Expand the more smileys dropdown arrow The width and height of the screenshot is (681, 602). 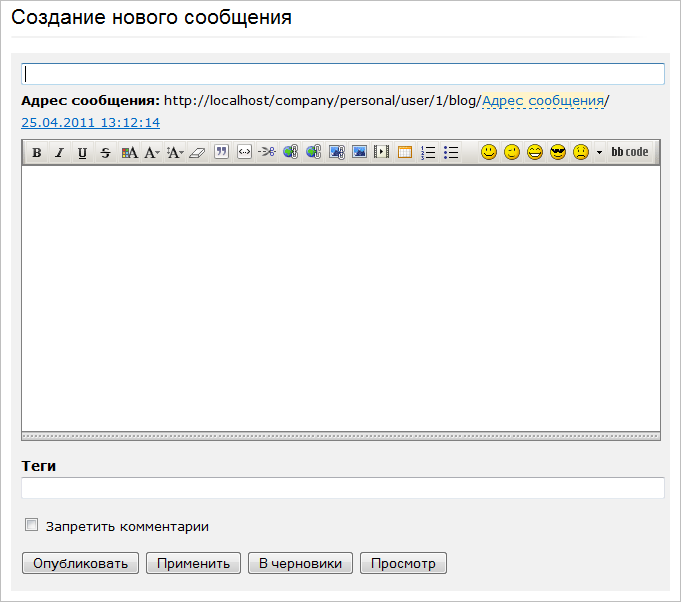pos(599,153)
